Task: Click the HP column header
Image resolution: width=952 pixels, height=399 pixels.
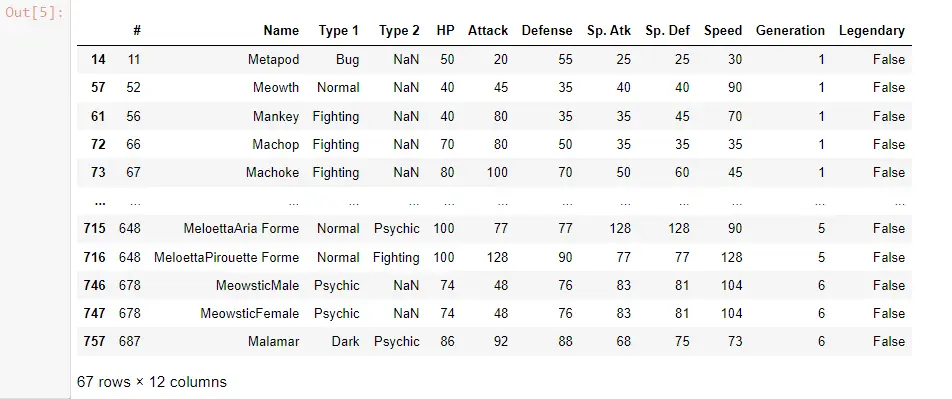Action: coord(445,30)
